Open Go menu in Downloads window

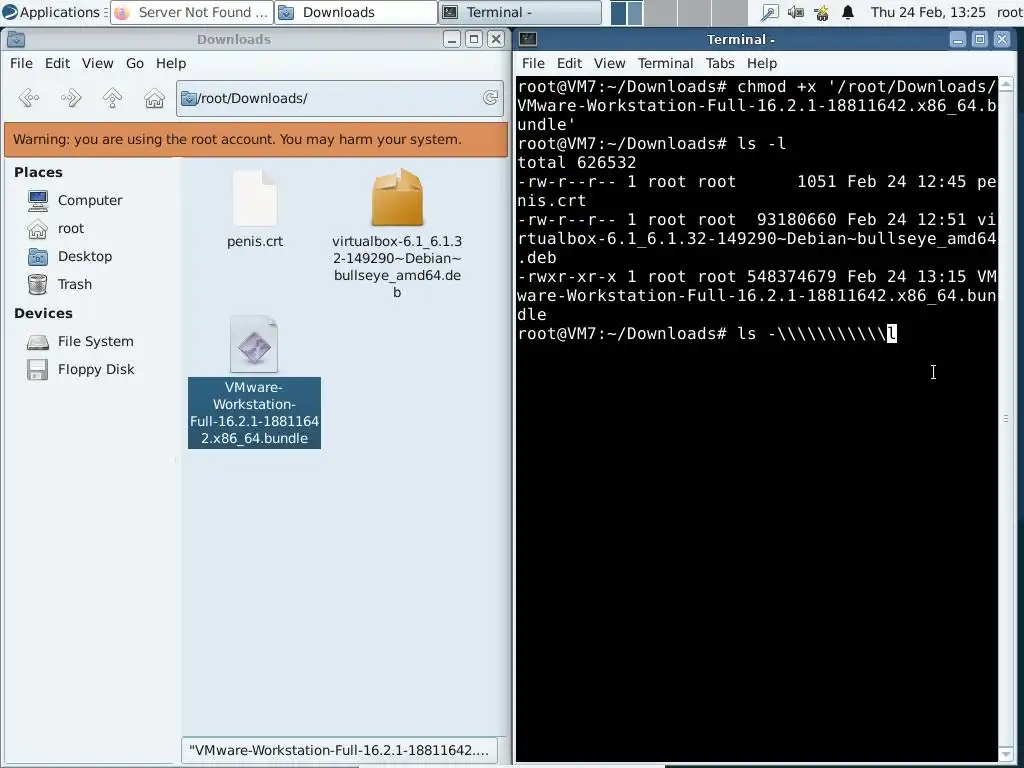[135, 63]
